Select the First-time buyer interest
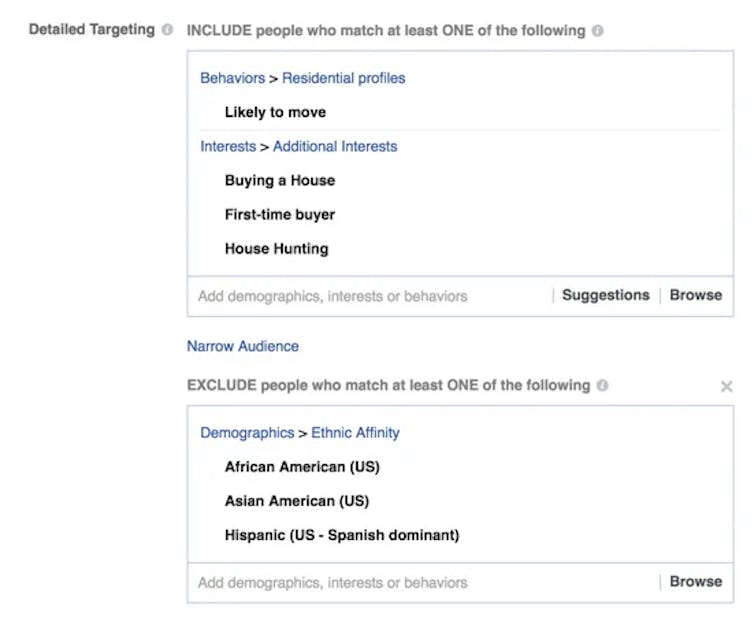This screenshot has height=632, width=754. (x=280, y=214)
